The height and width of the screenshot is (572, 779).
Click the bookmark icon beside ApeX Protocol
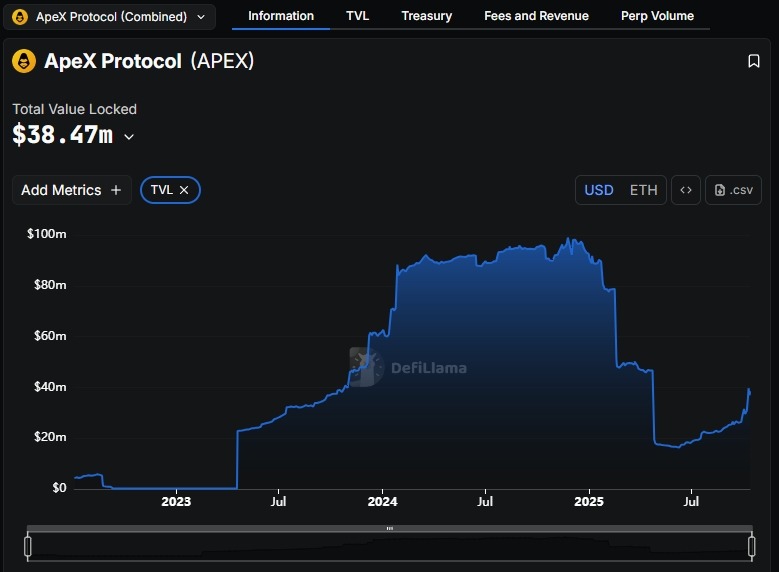pyautogui.click(x=754, y=61)
